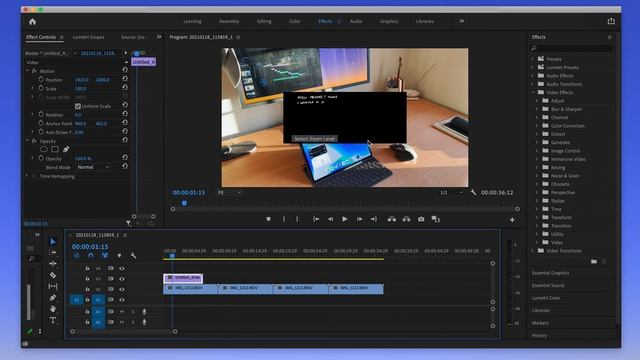Step back one frame
The image size is (640, 360).
click(x=330, y=219)
